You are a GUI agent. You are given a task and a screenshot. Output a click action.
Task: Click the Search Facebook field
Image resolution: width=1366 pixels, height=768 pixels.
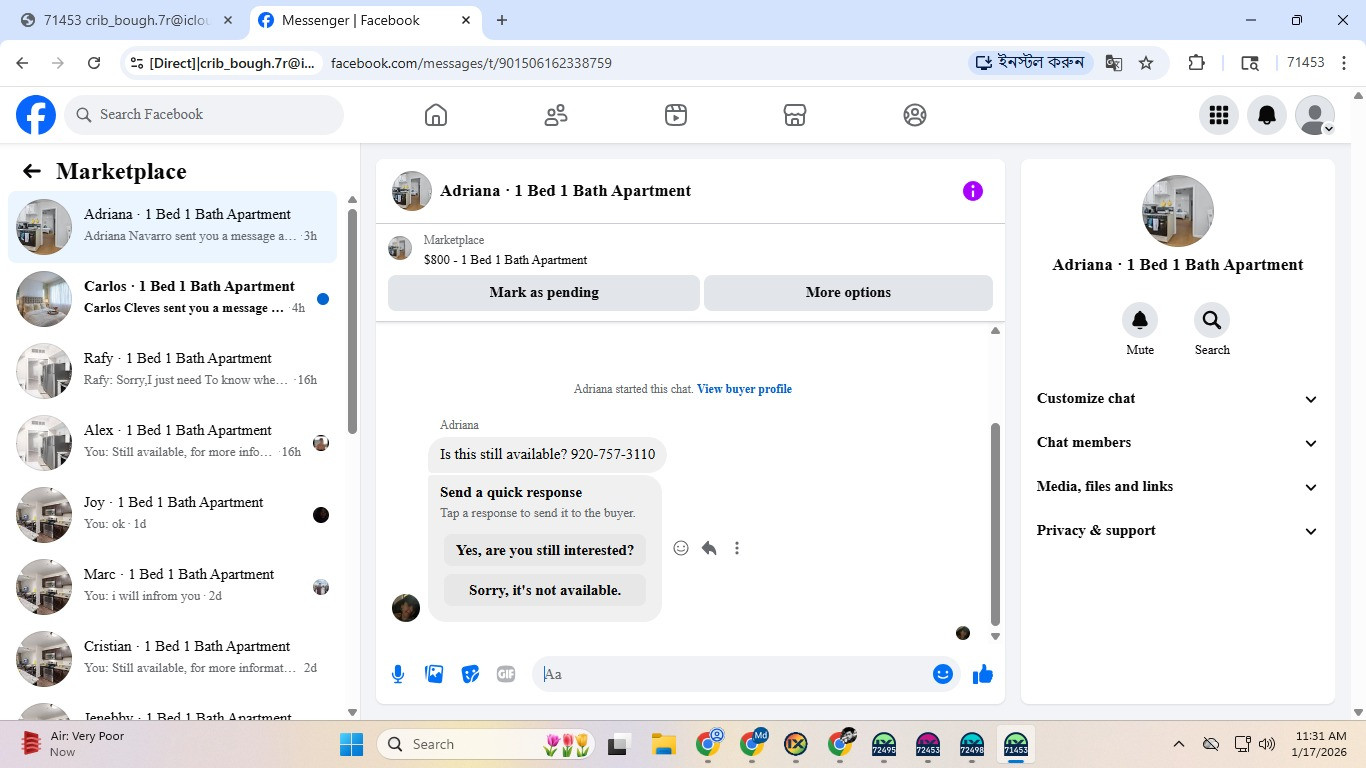coord(204,115)
